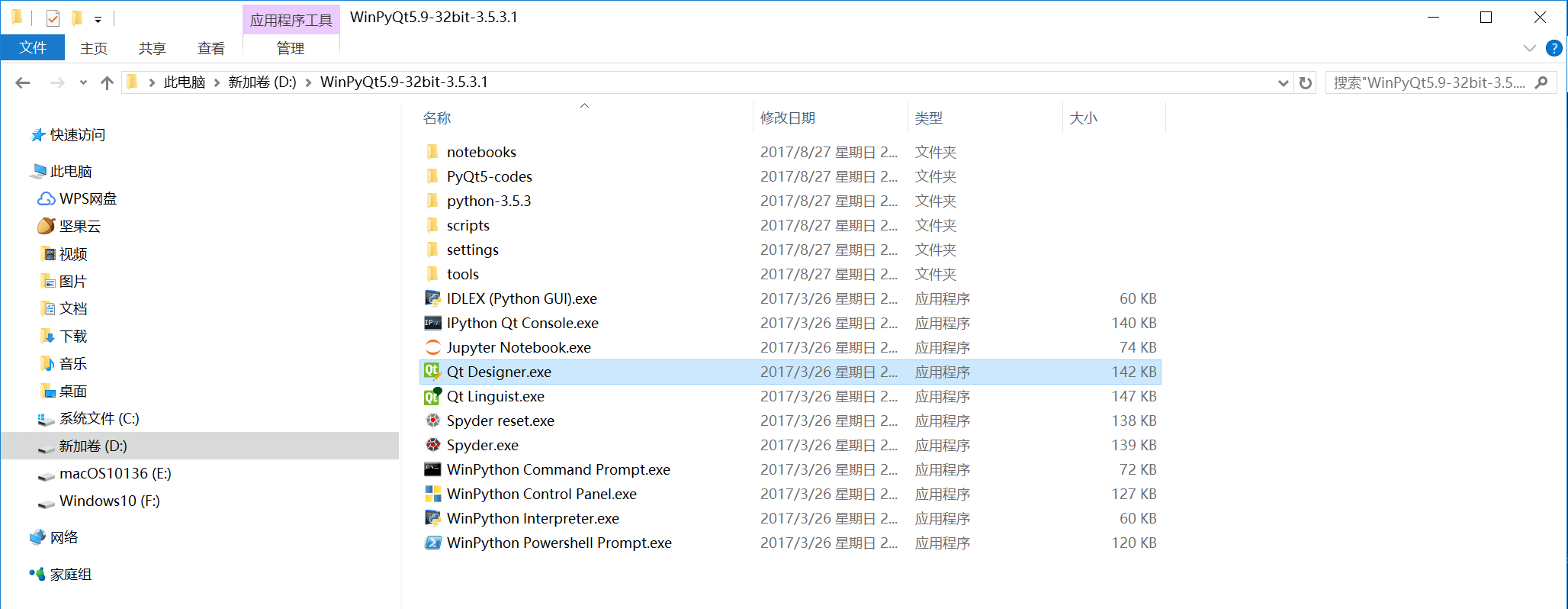Click the notebooks folder icon
The width and height of the screenshot is (1568, 609).
click(x=432, y=152)
